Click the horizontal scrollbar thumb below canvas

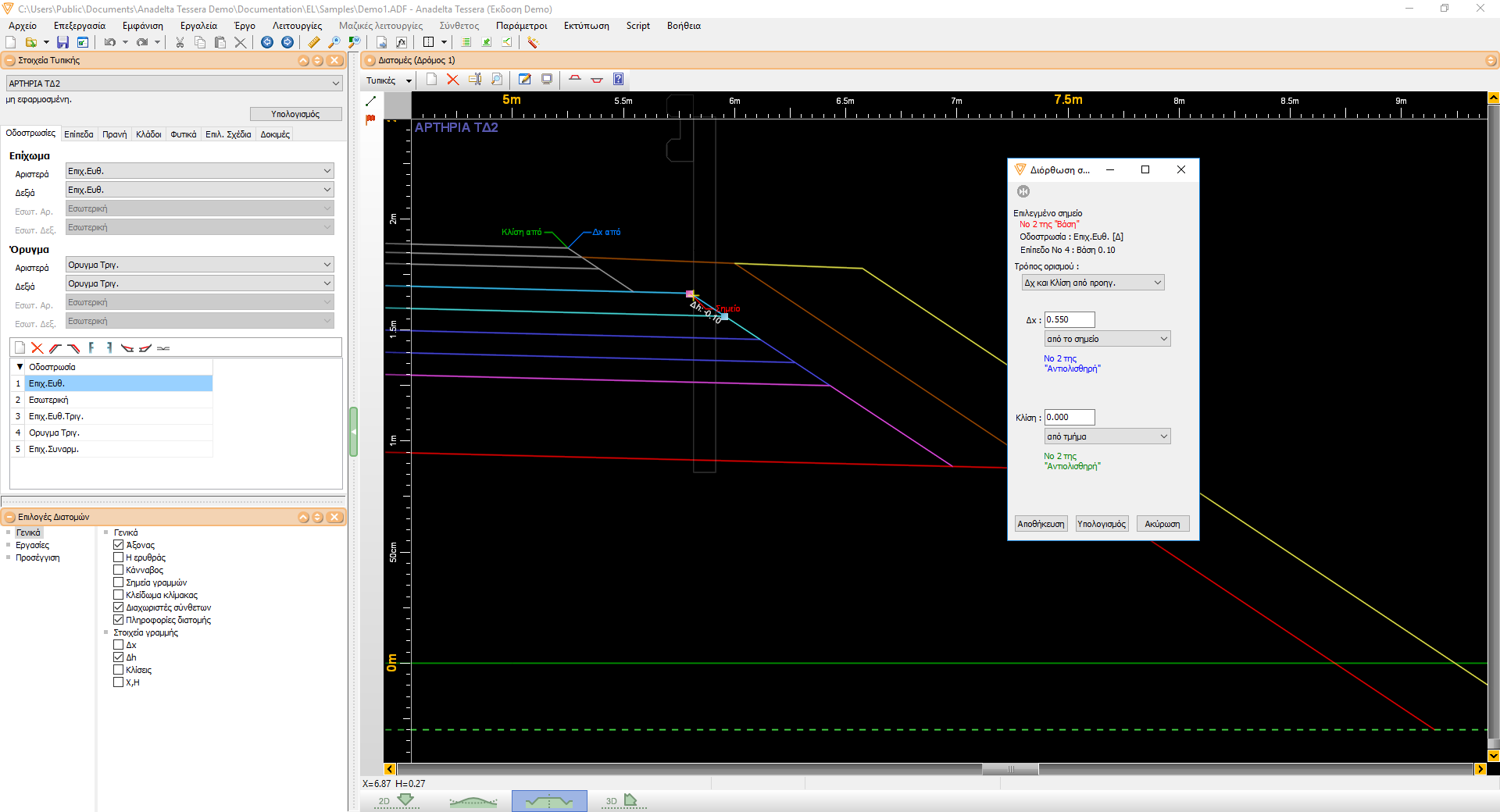tap(1010, 769)
